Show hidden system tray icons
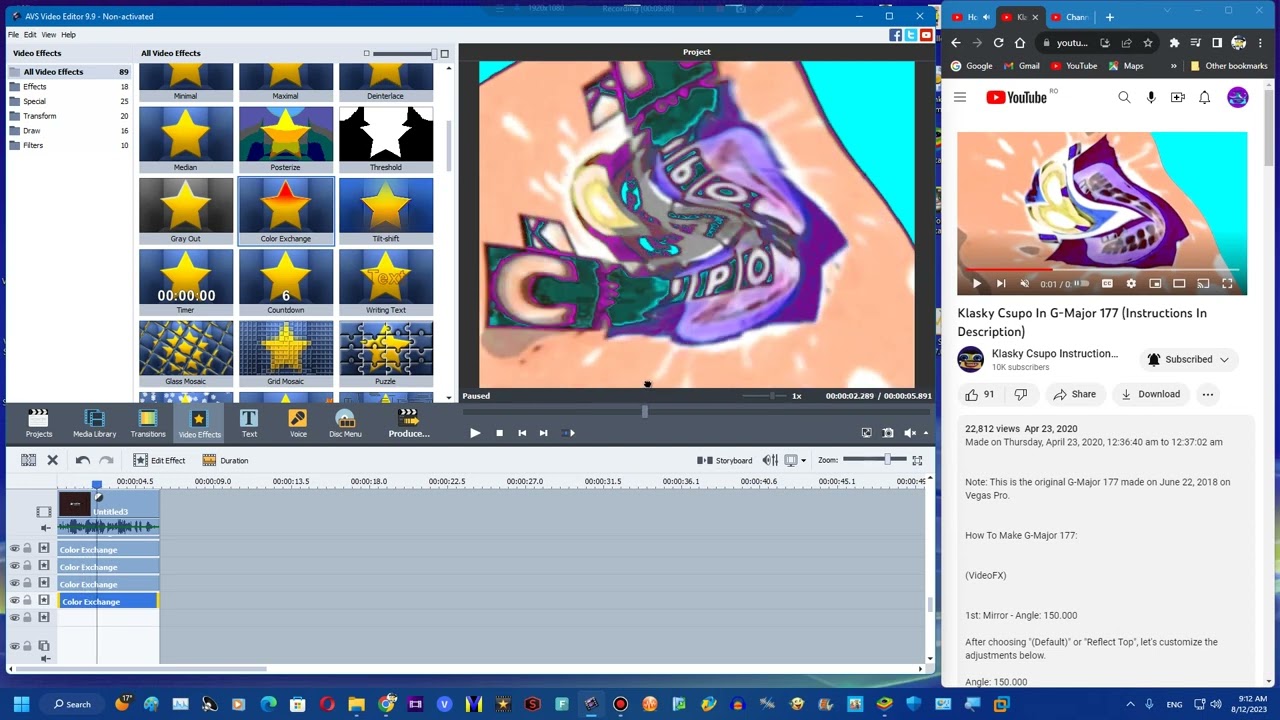This screenshot has height=720, width=1280. [x=1130, y=704]
